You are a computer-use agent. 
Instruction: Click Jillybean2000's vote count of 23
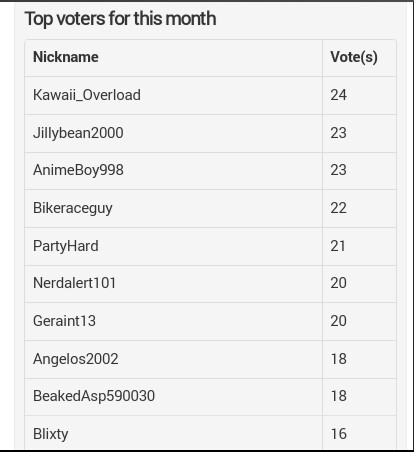pos(338,133)
